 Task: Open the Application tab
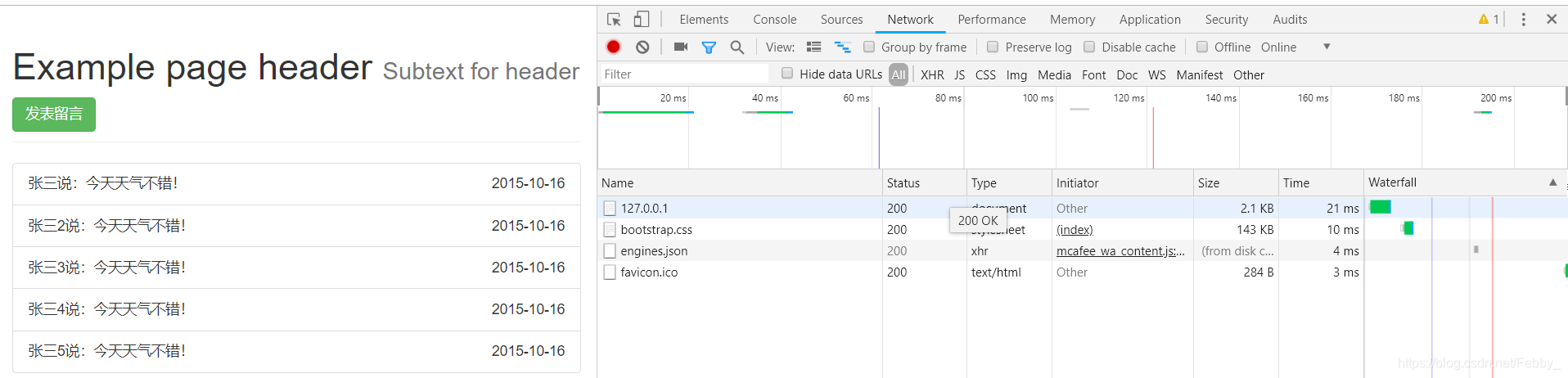click(x=1150, y=20)
